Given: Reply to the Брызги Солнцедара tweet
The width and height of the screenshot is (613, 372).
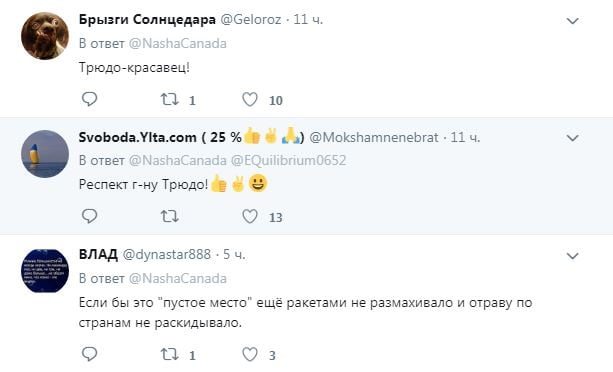Looking at the screenshot, I should click(90, 99).
